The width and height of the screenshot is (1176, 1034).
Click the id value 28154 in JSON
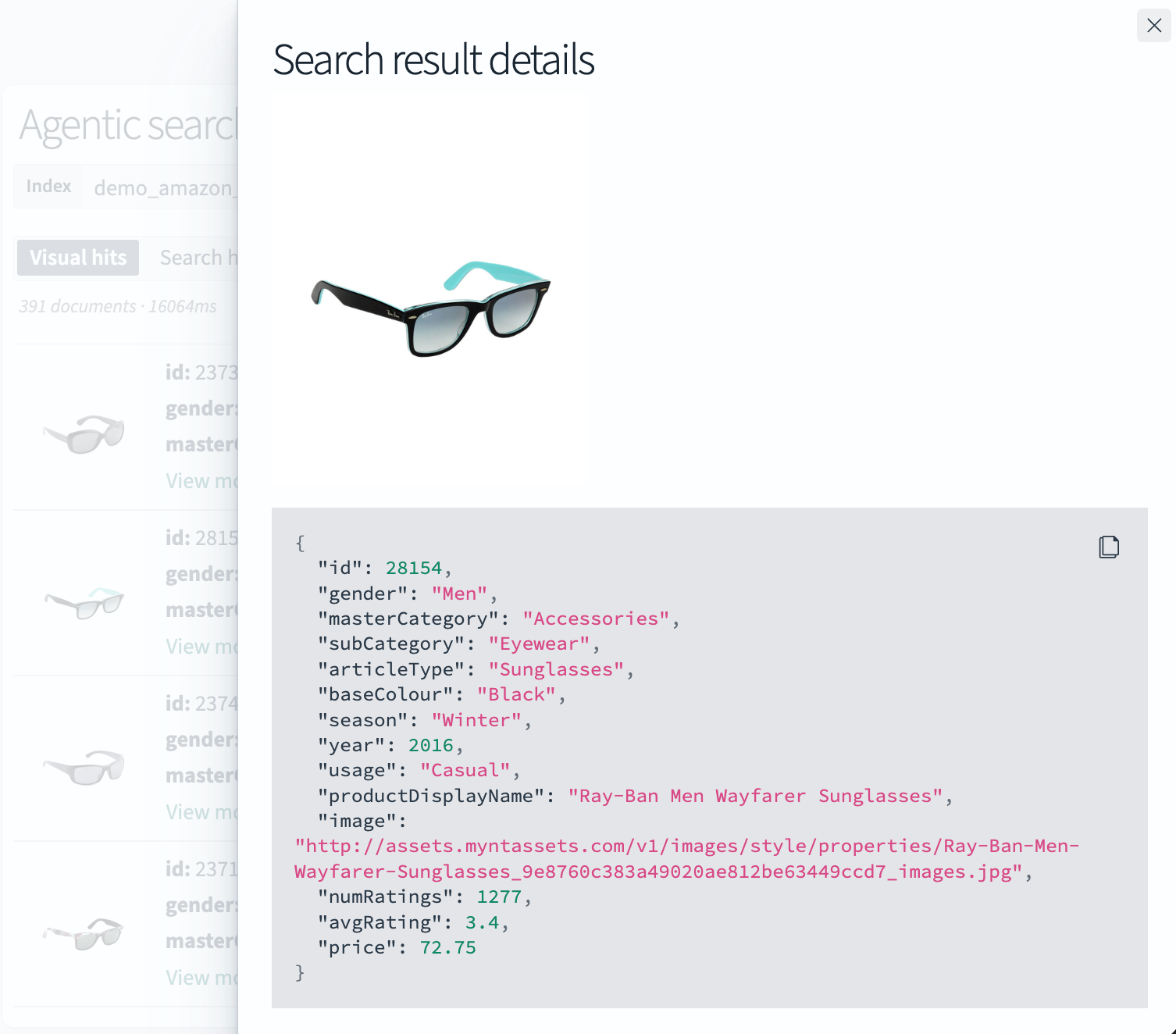point(413,568)
